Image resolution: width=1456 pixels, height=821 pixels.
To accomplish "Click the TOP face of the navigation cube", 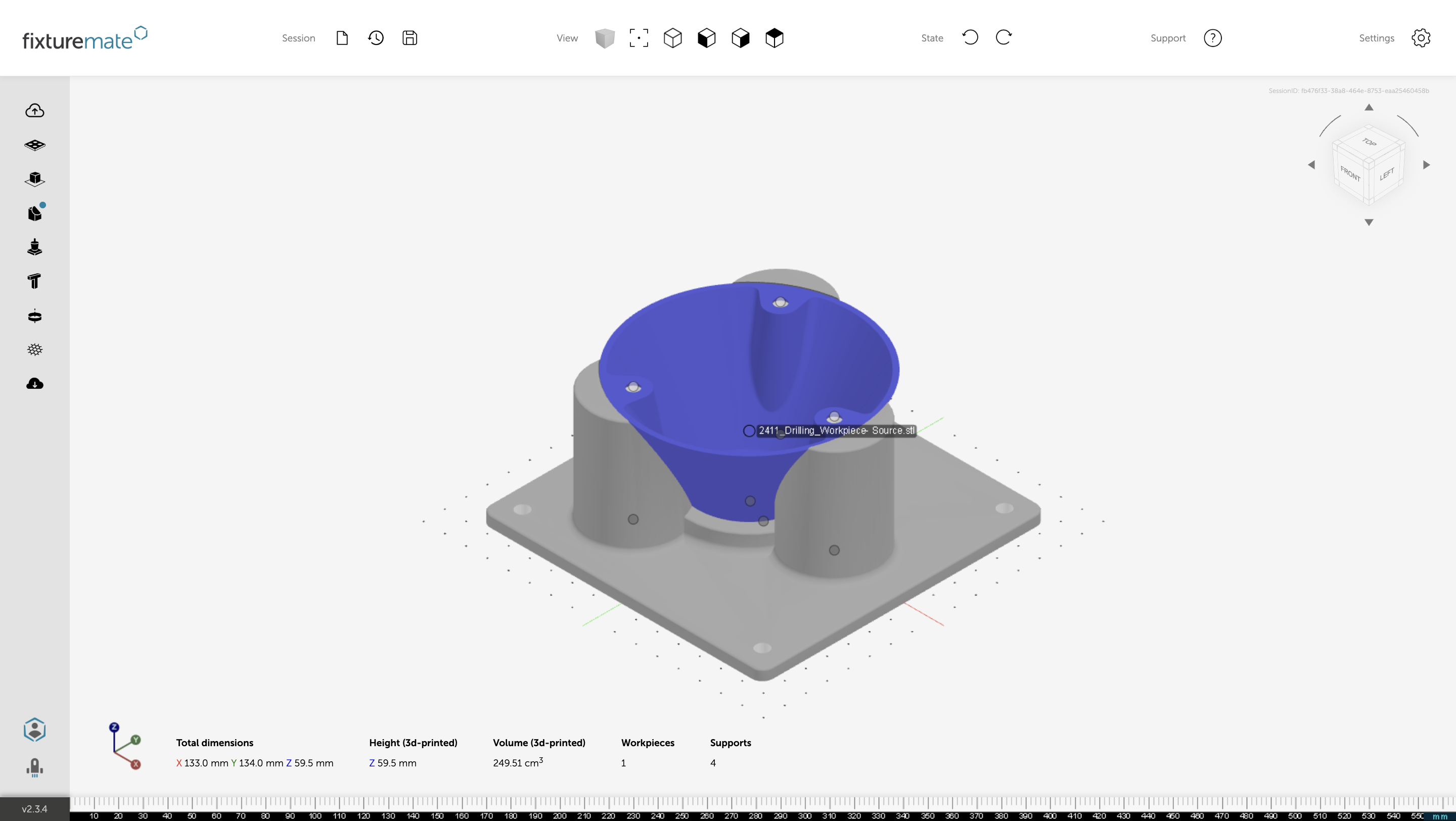I will [x=1369, y=143].
